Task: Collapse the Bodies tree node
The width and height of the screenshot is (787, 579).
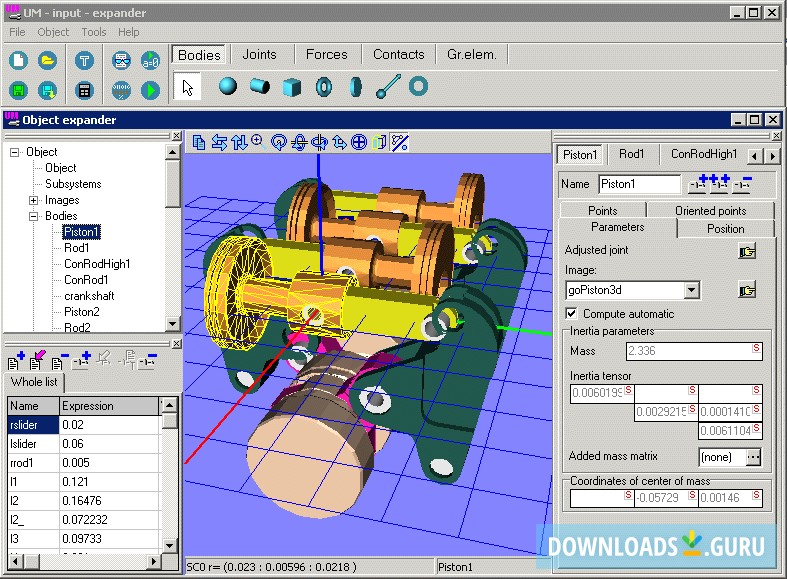Action: pyautogui.click(x=34, y=216)
